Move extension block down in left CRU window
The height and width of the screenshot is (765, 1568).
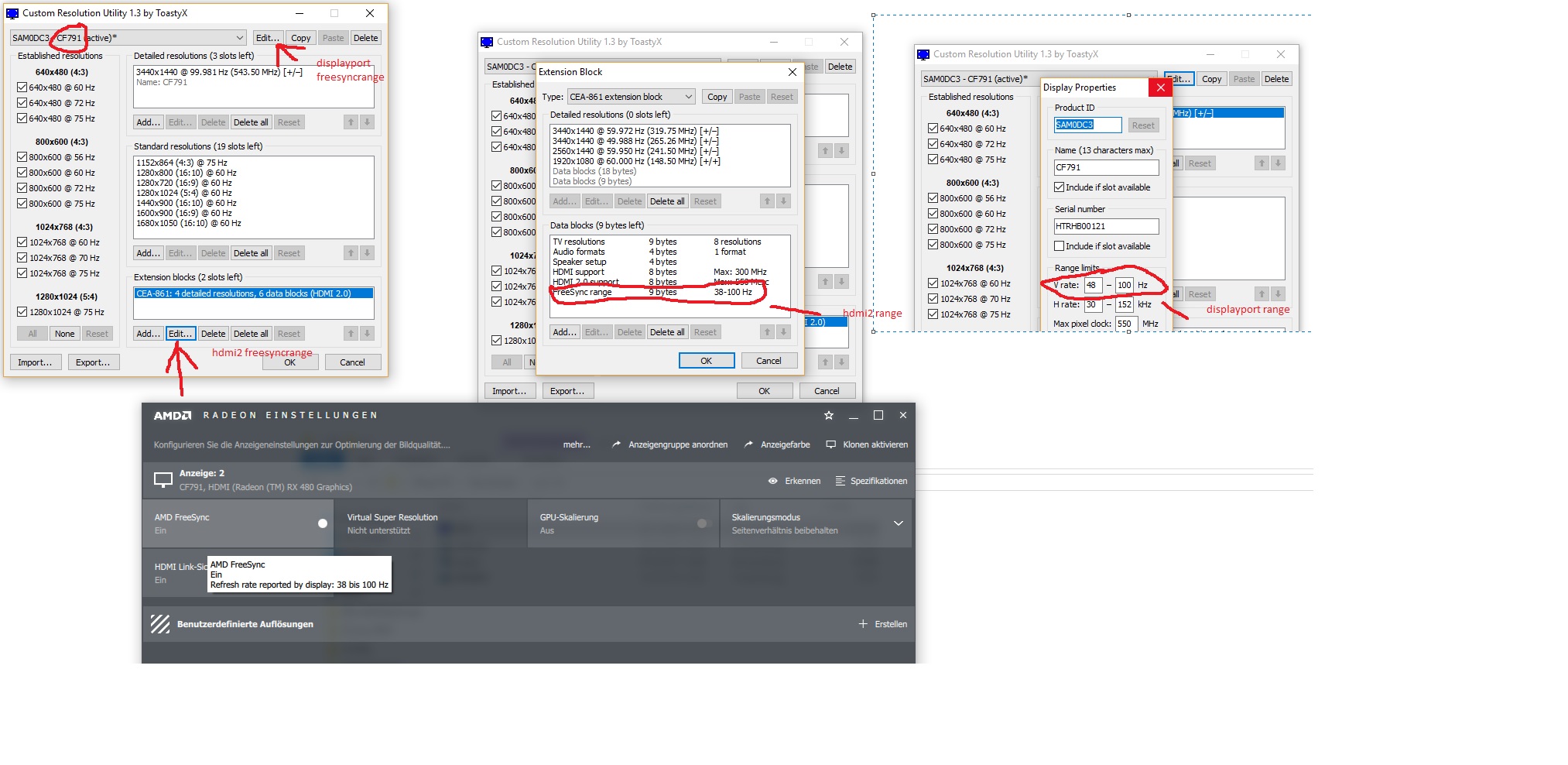[x=367, y=334]
